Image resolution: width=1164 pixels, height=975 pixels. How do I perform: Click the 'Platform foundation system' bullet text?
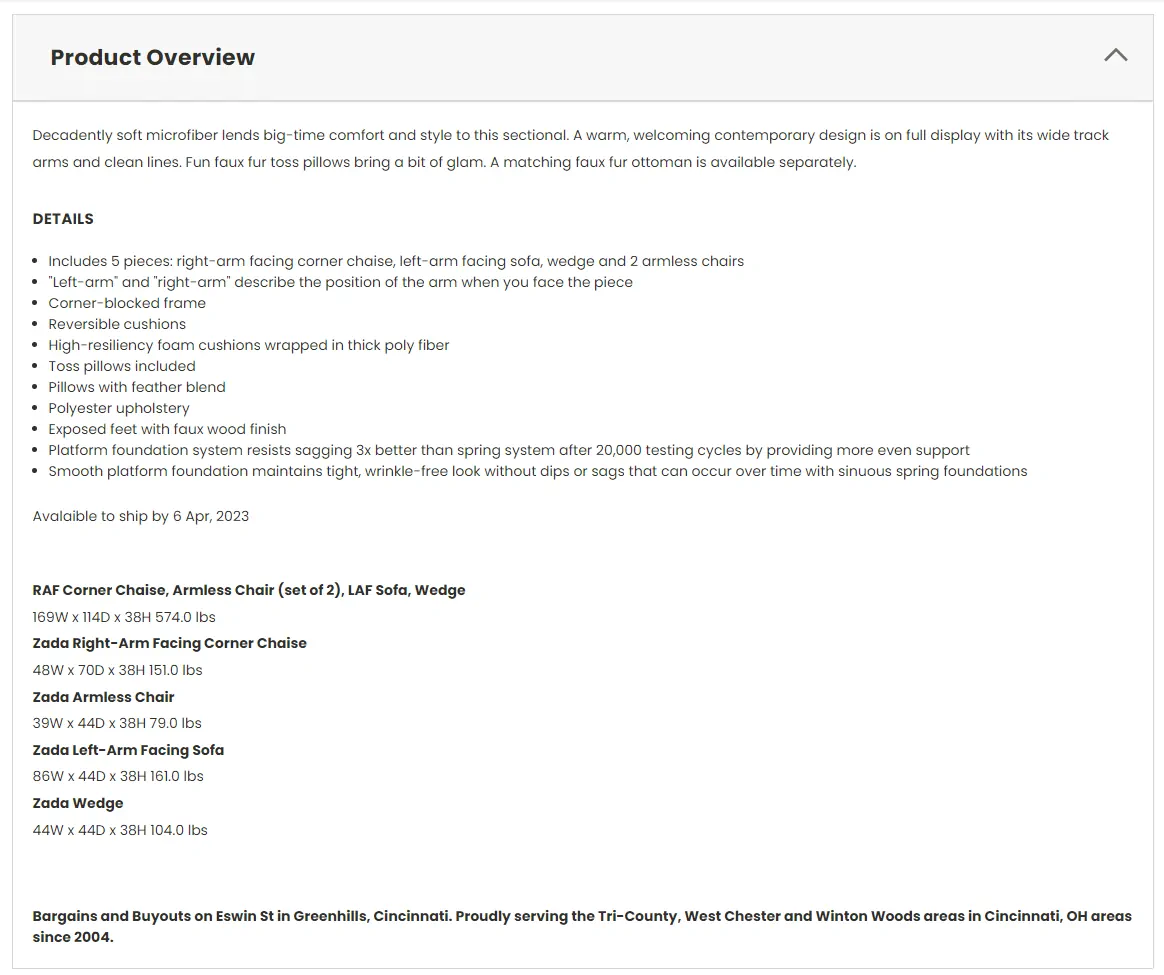click(x=509, y=450)
